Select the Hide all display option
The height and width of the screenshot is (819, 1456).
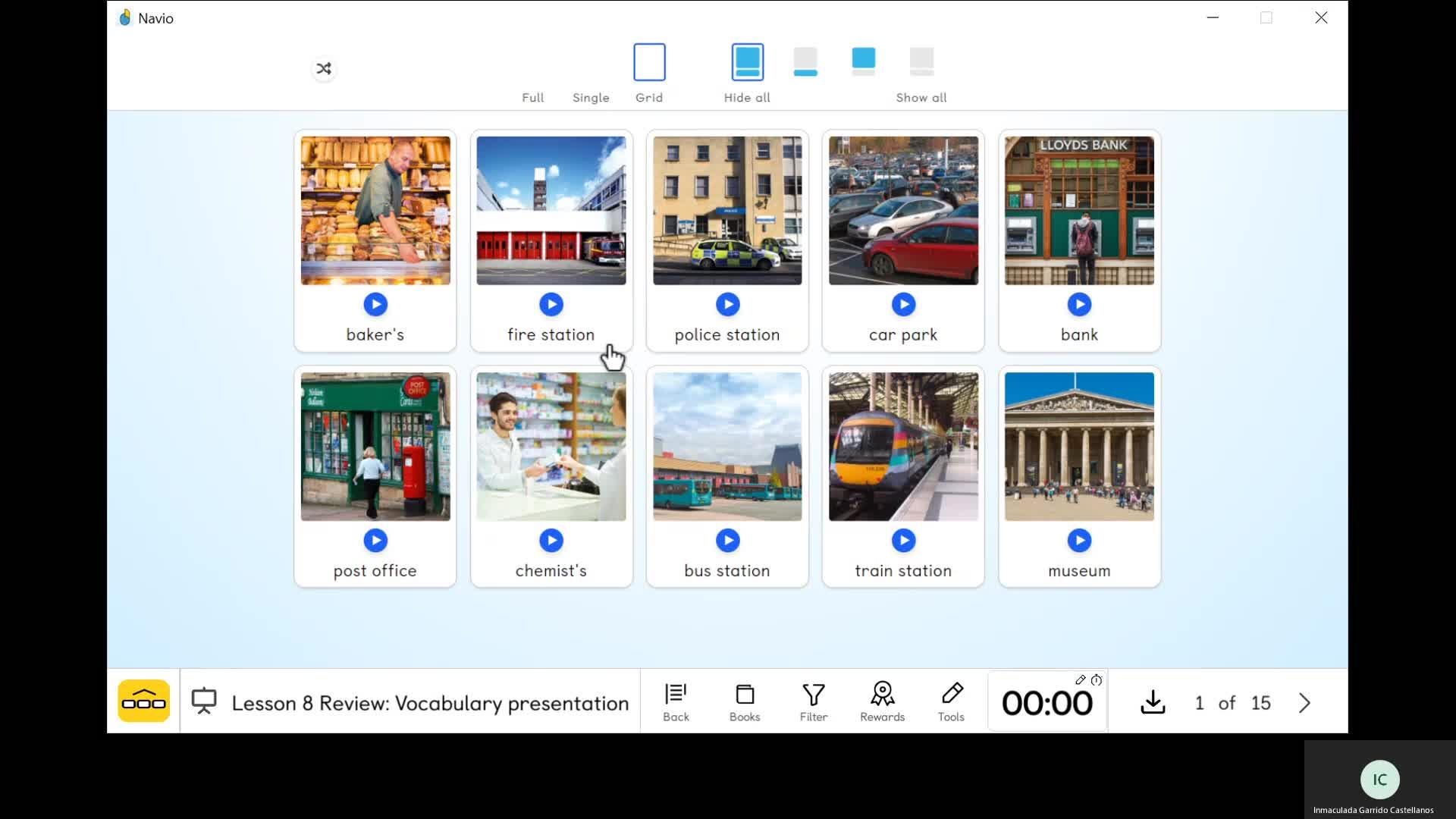pyautogui.click(x=747, y=64)
